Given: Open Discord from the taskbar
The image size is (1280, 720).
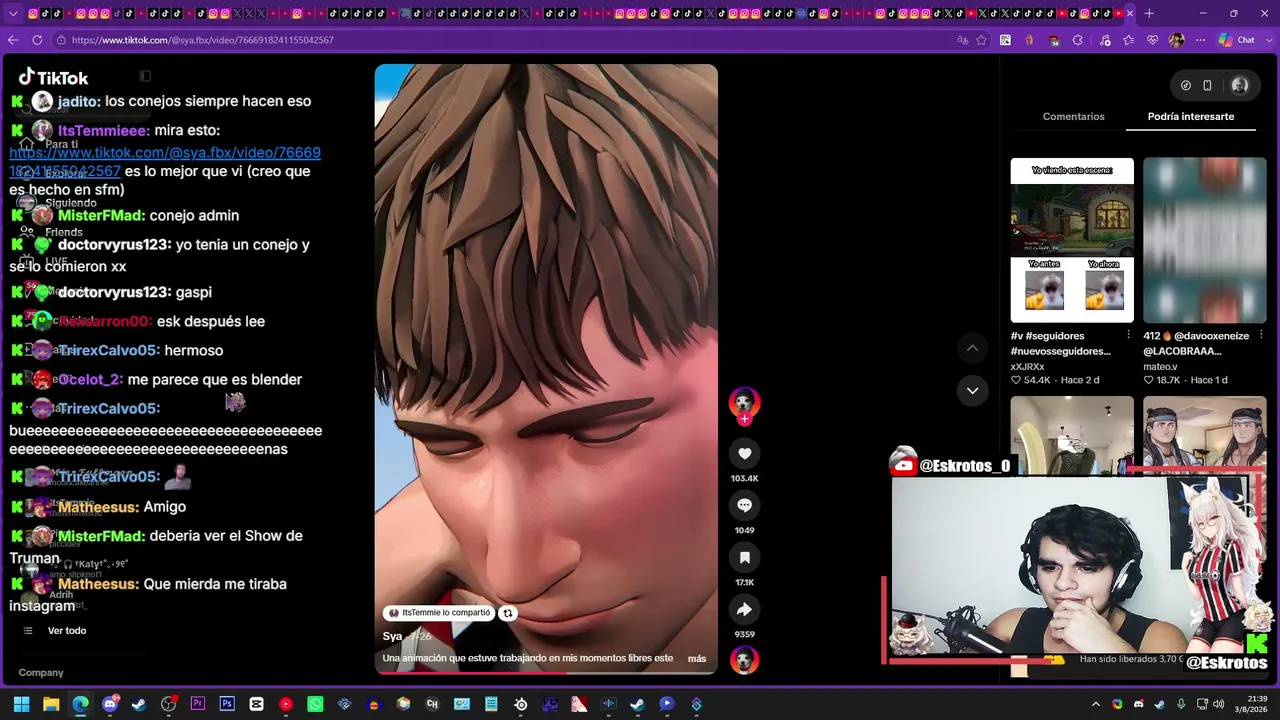Looking at the screenshot, I should (110, 705).
